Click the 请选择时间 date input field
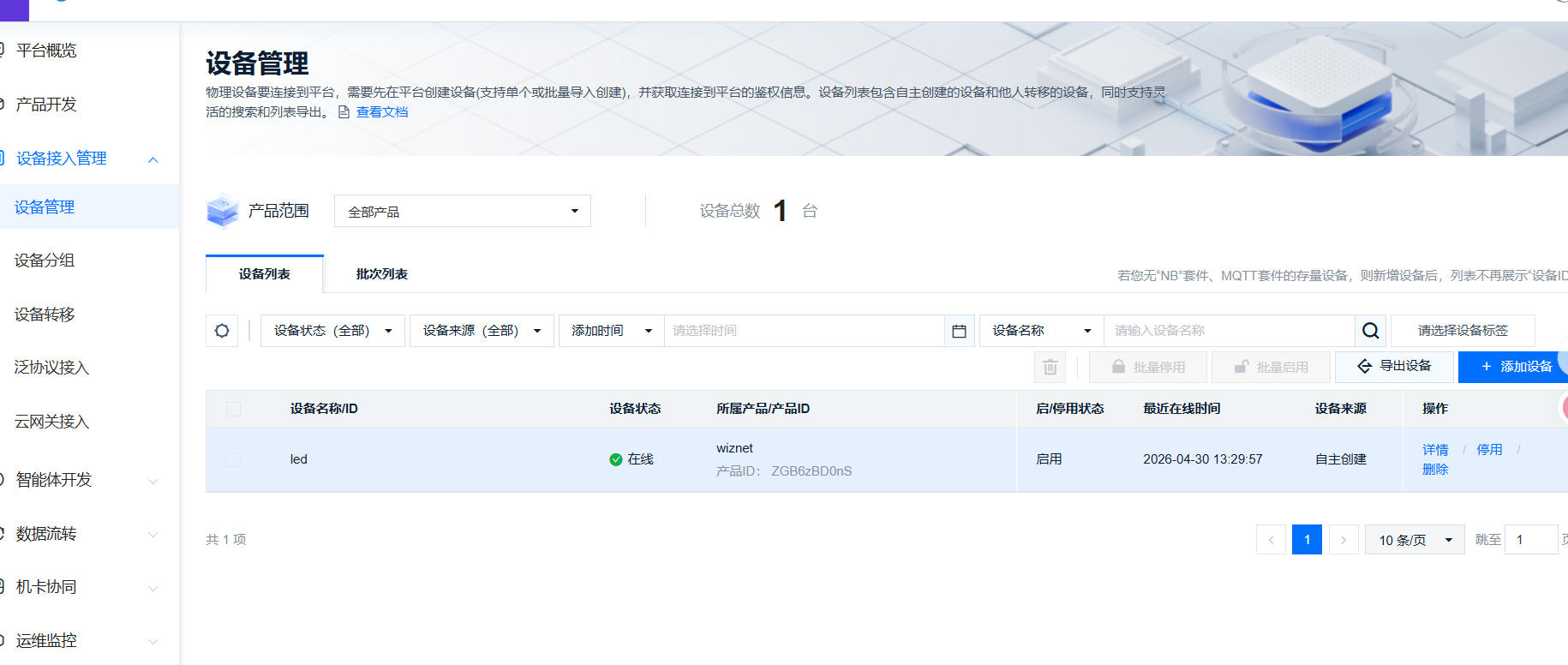 coord(804,331)
